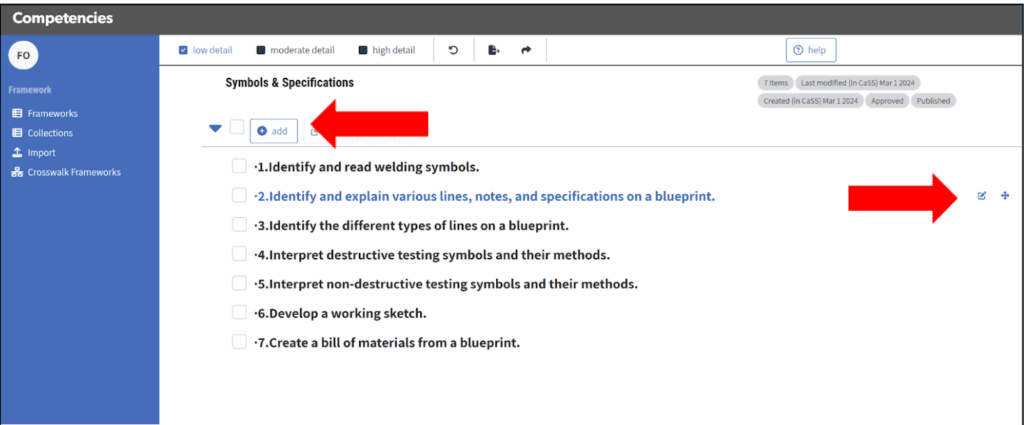Click the Import upload icon in sidebar
This screenshot has width=1024, height=425.
pyautogui.click(x=17, y=153)
